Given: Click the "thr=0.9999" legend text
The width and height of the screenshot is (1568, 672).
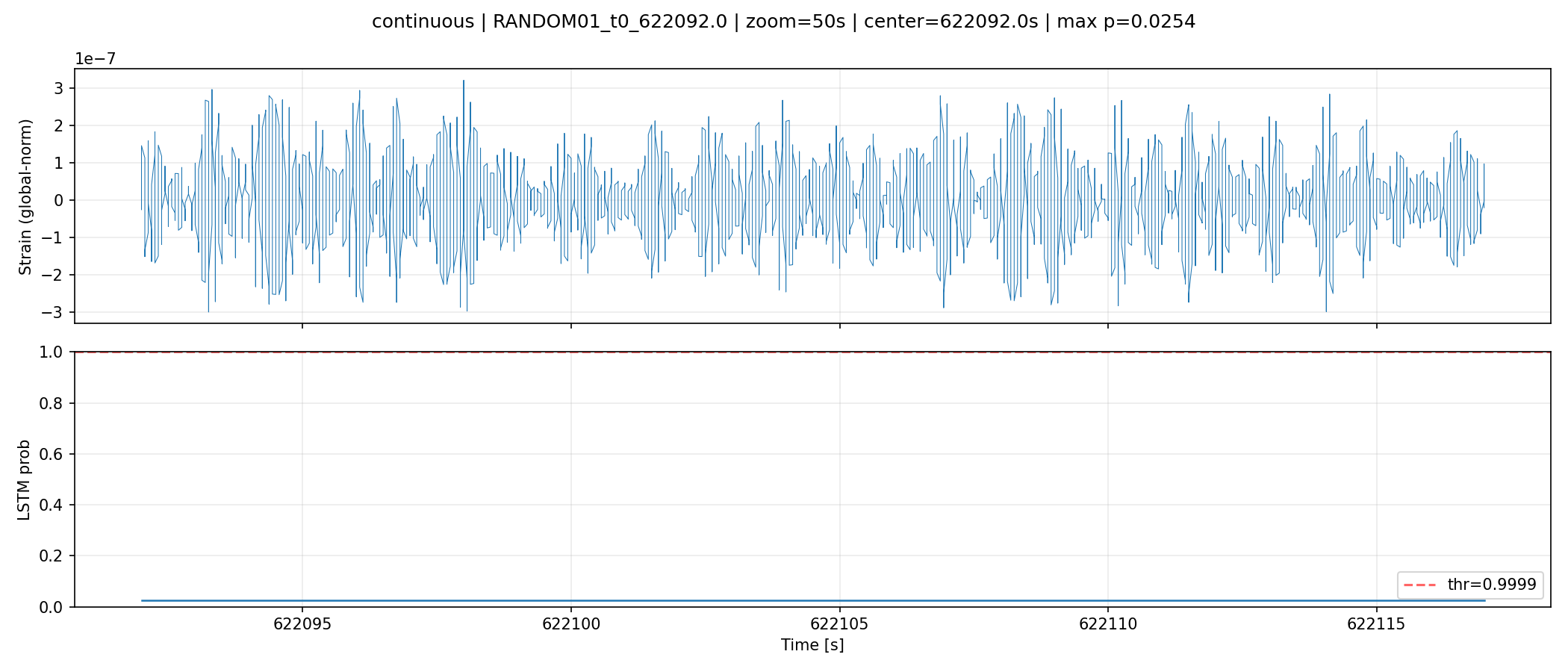Looking at the screenshot, I should click(x=1492, y=585).
